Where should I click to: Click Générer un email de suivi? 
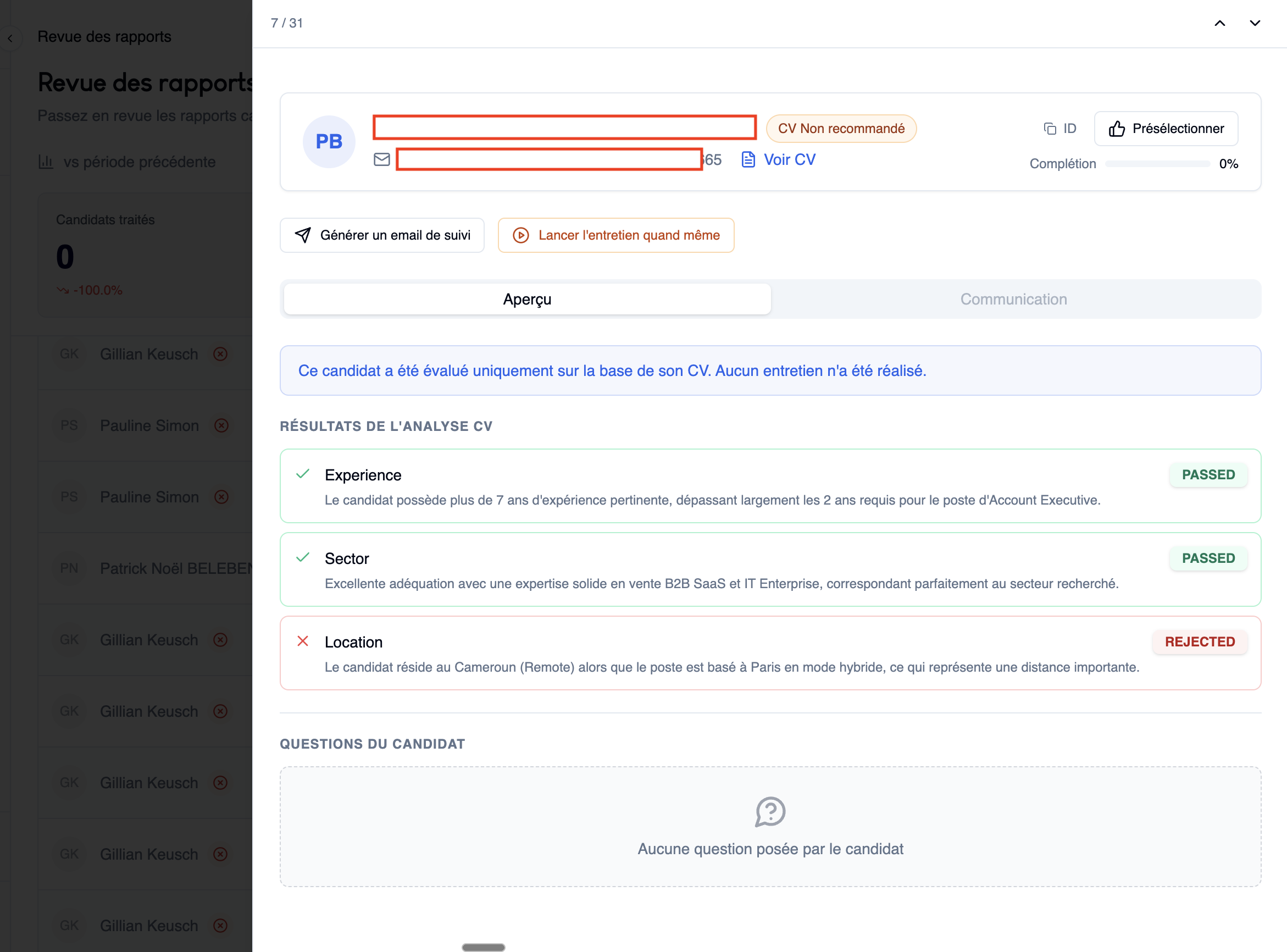pos(395,235)
